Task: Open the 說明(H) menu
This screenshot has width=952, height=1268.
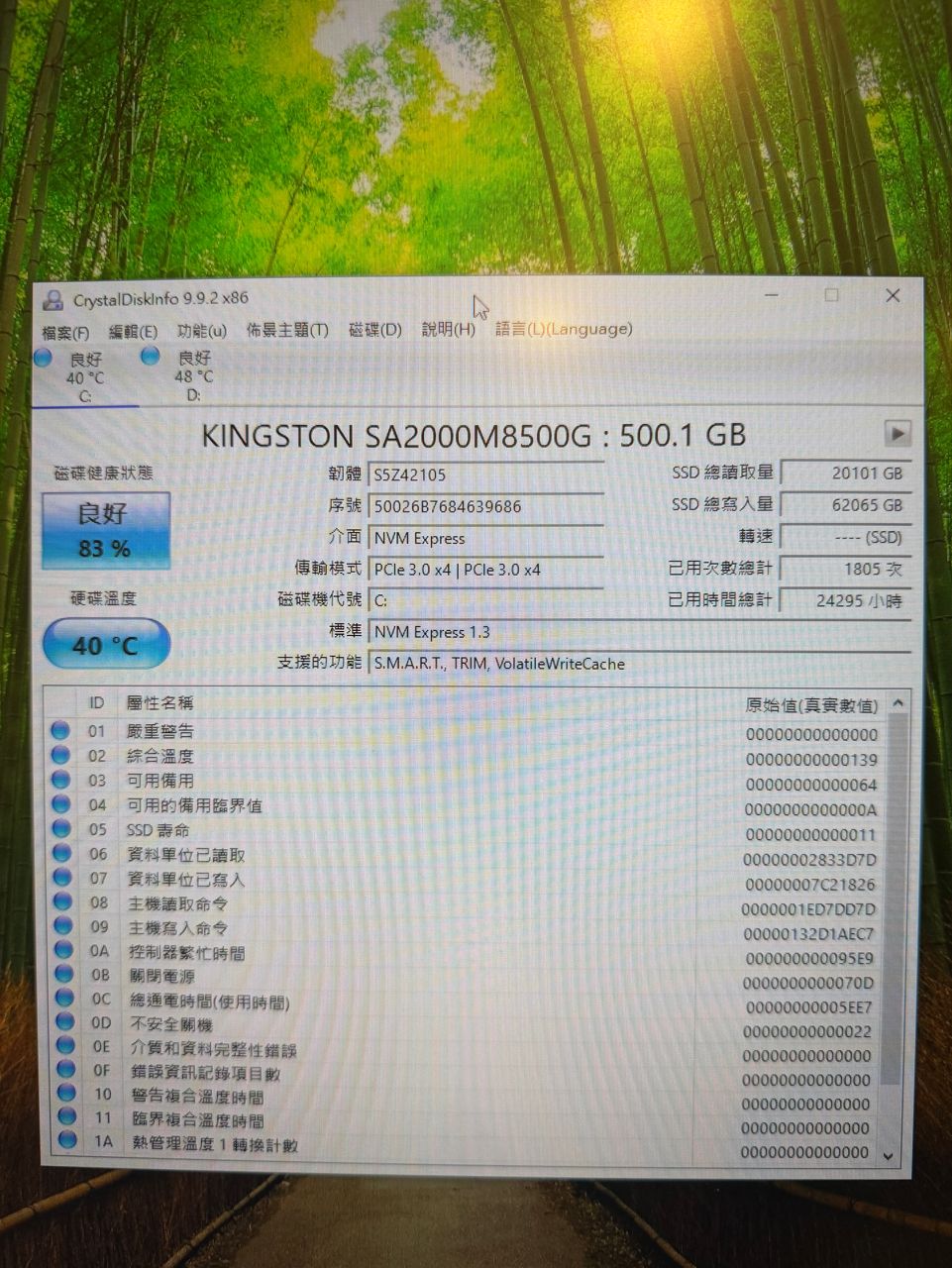Action: (x=449, y=329)
